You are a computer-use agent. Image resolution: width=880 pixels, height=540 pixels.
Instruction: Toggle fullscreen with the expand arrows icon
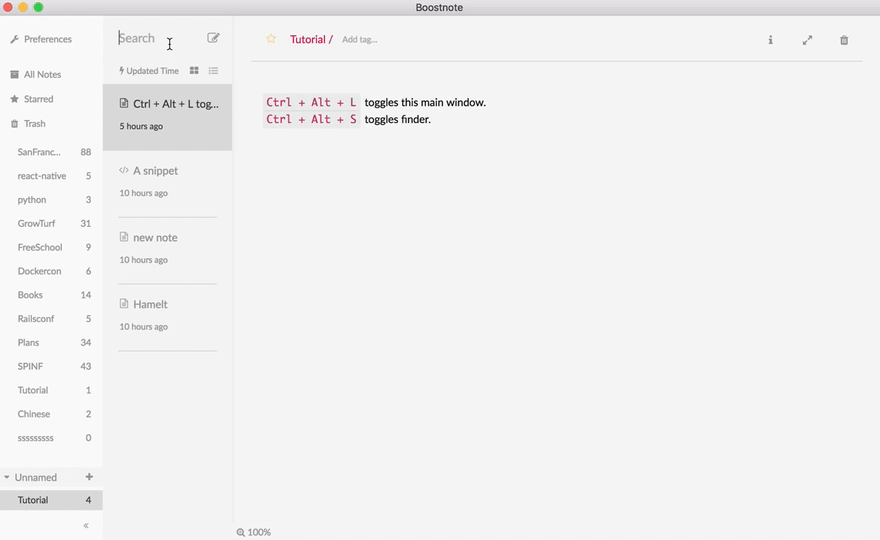point(807,40)
